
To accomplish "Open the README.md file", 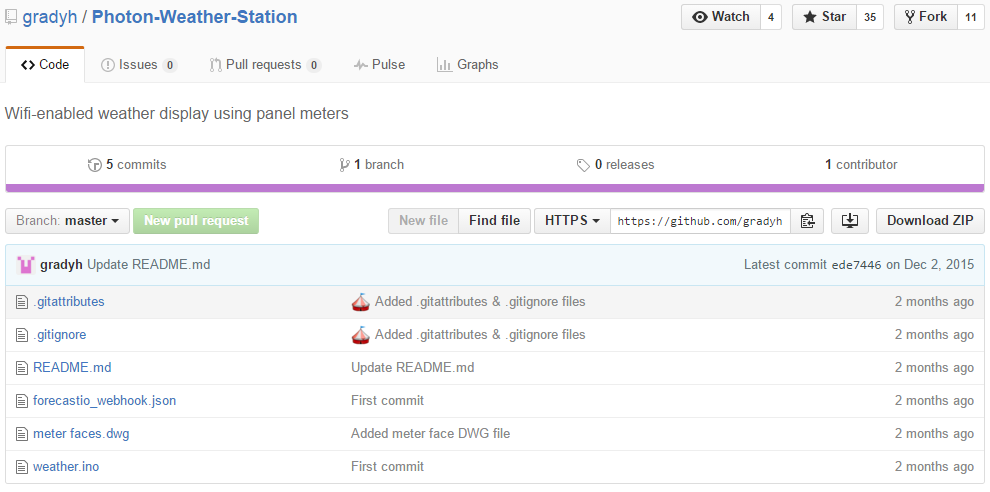I will [x=72, y=368].
